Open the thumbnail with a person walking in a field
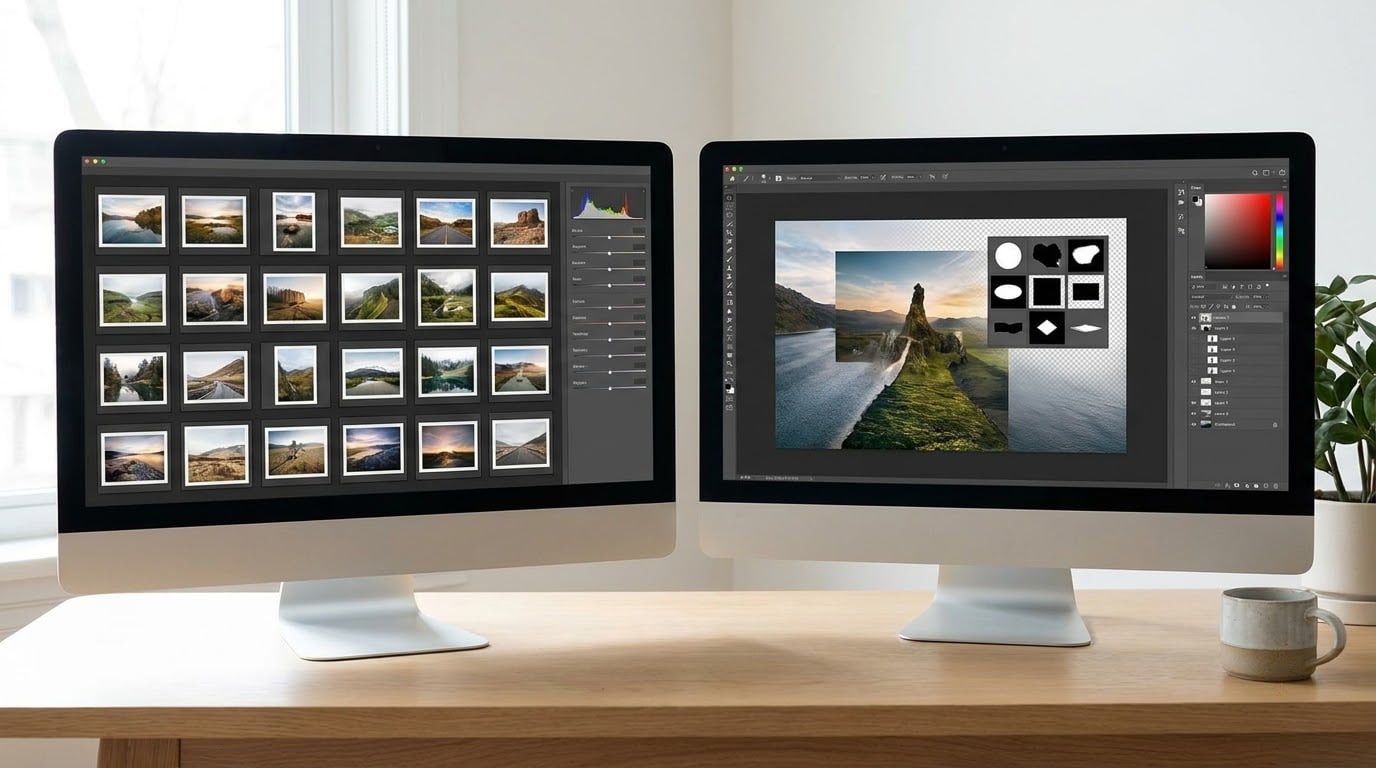Image resolution: width=1376 pixels, height=768 pixels. [x=295, y=450]
